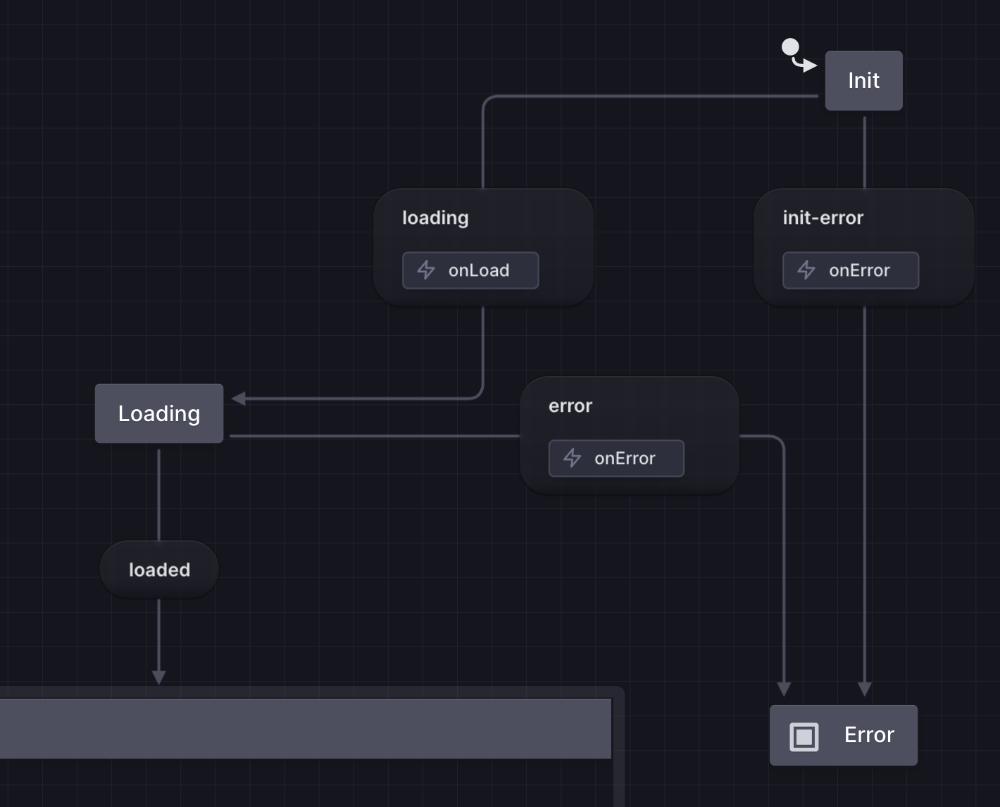
Task: Click the left arrowhead entering the Error state
Action: pyautogui.click(x=784, y=689)
